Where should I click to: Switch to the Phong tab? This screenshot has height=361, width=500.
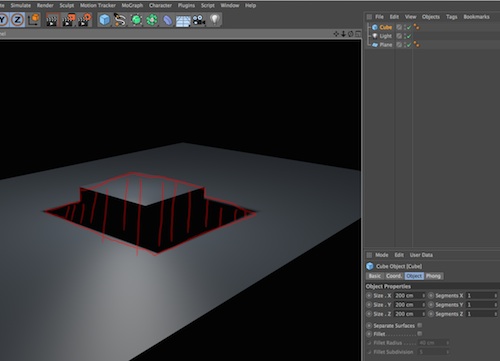433,276
